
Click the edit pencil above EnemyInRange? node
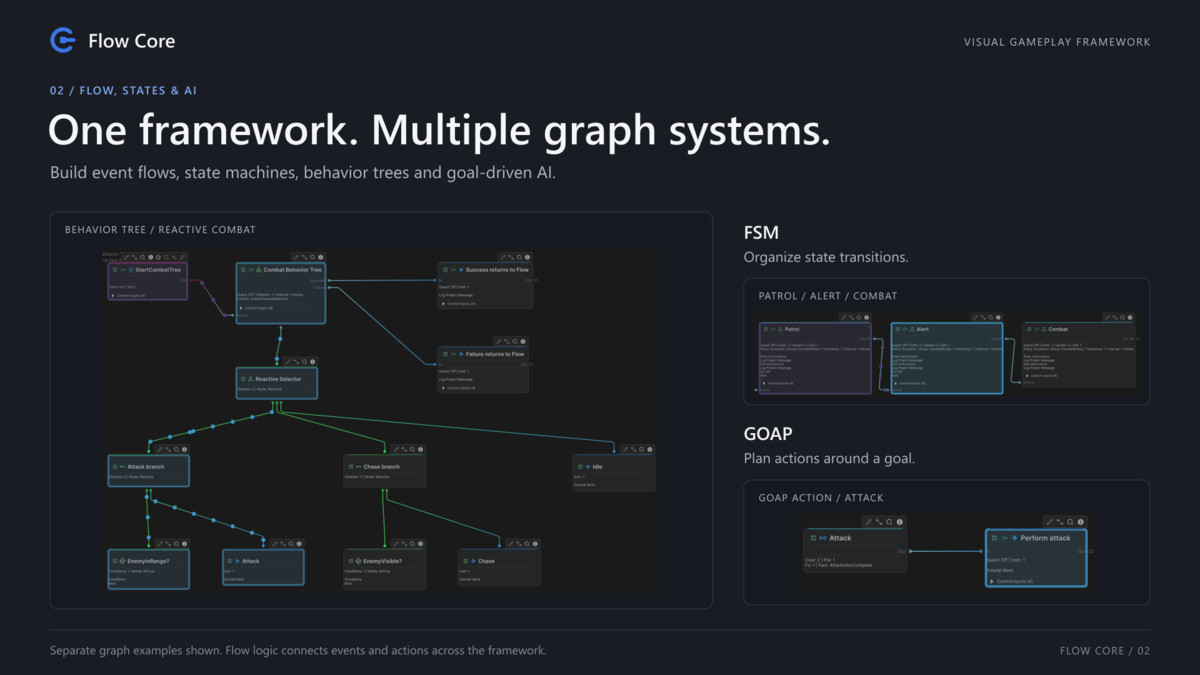(x=160, y=544)
